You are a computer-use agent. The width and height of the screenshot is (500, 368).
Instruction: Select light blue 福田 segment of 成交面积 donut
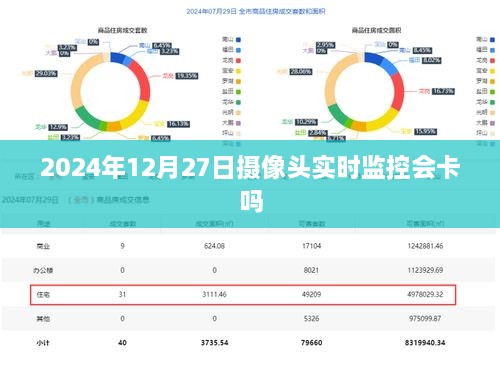[x=389, y=66]
